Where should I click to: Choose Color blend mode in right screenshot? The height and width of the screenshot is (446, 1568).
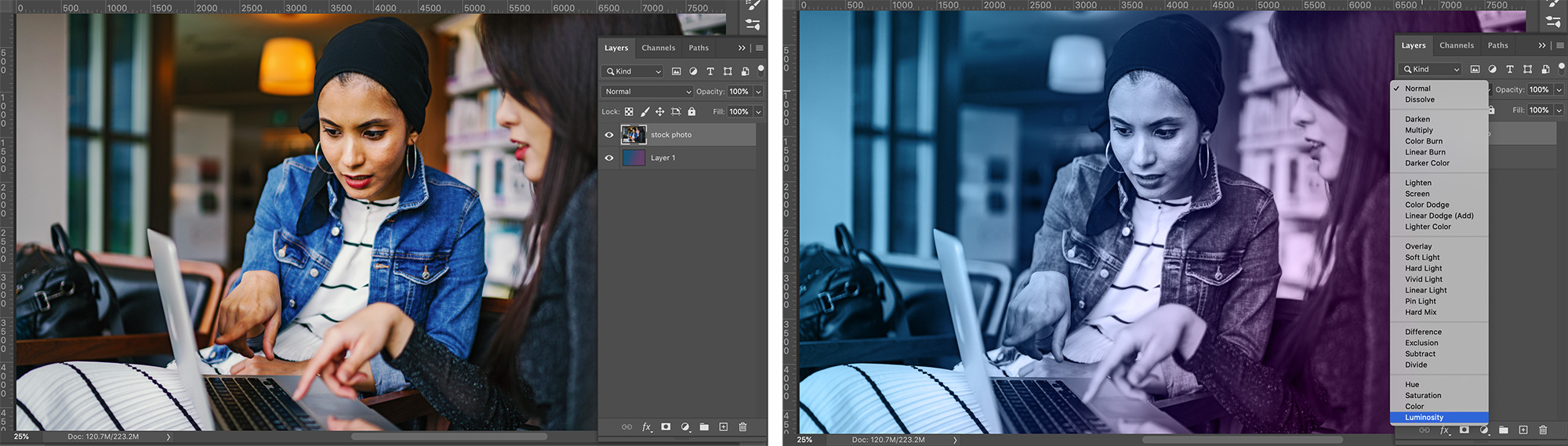click(1439, 407)
